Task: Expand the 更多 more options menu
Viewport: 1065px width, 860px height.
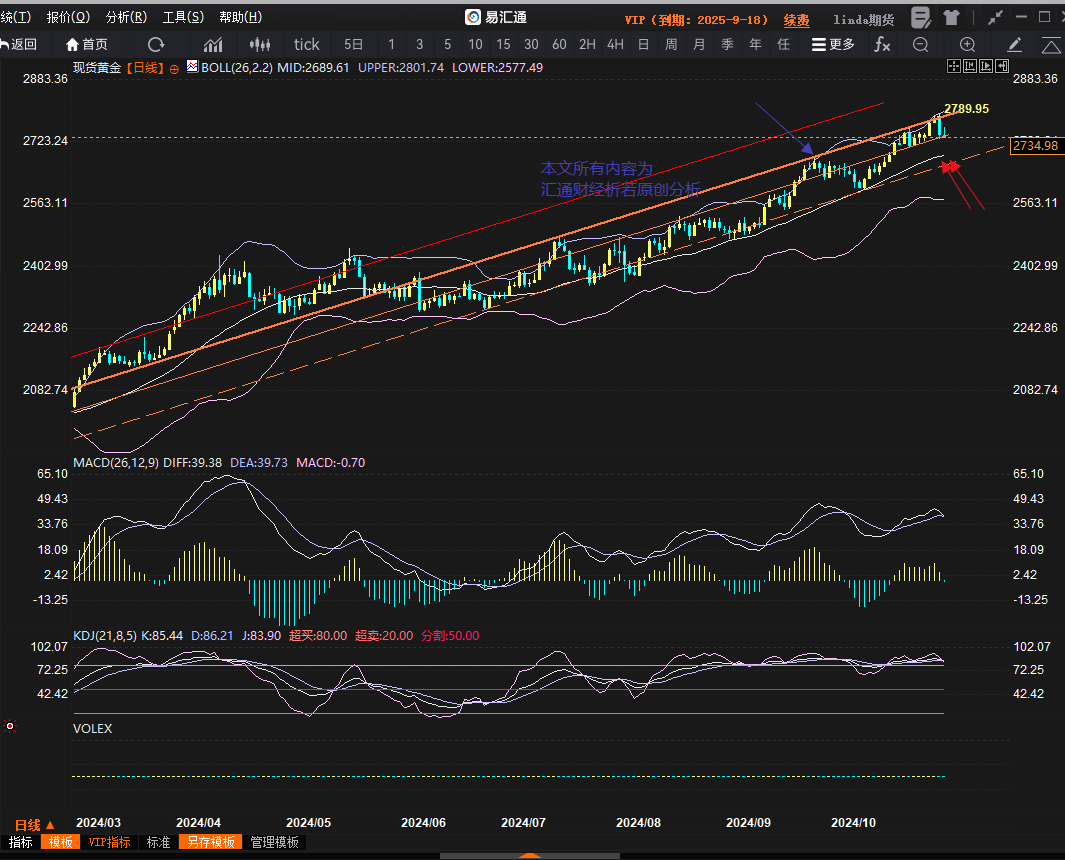Action: [x=833, y=44]
